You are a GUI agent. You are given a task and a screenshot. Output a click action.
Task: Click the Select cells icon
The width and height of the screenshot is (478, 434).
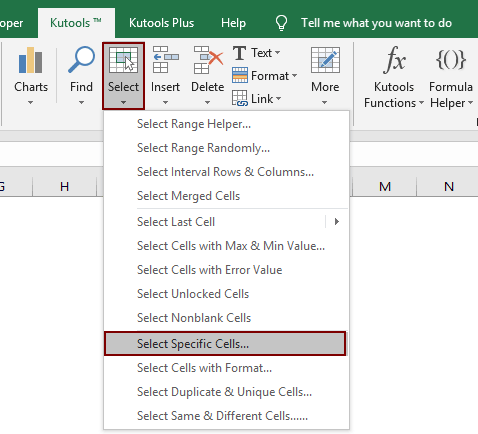pos(123,60)
